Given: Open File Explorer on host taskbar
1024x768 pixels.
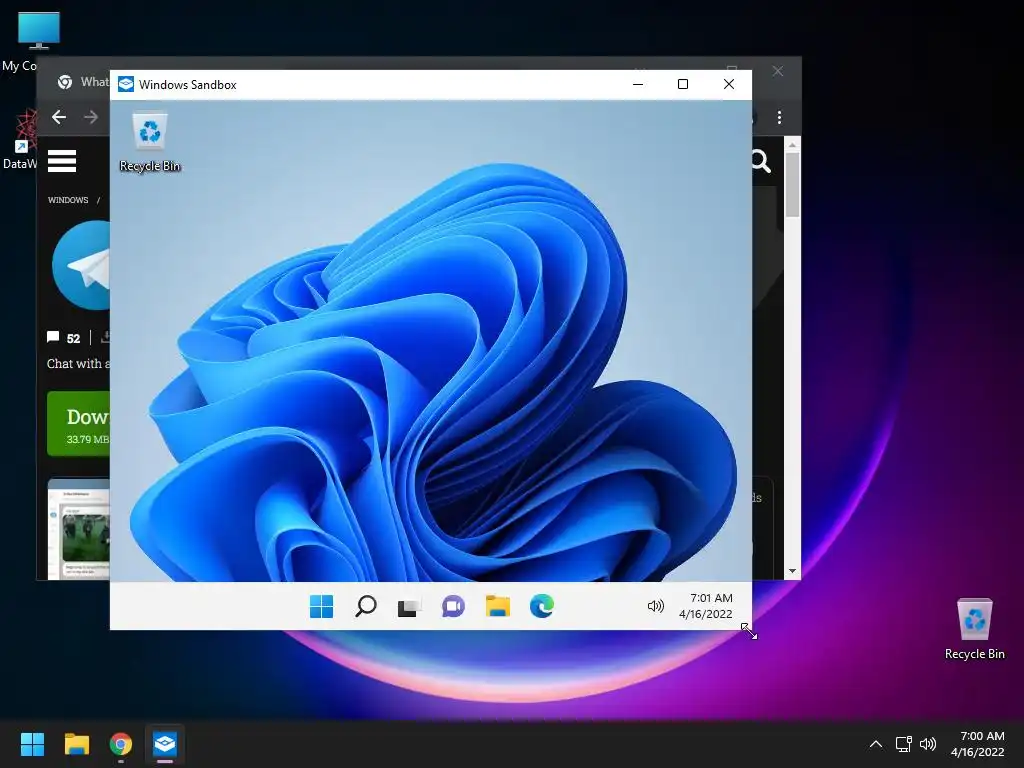Looking at the screenshot, I should pos(76,744).
